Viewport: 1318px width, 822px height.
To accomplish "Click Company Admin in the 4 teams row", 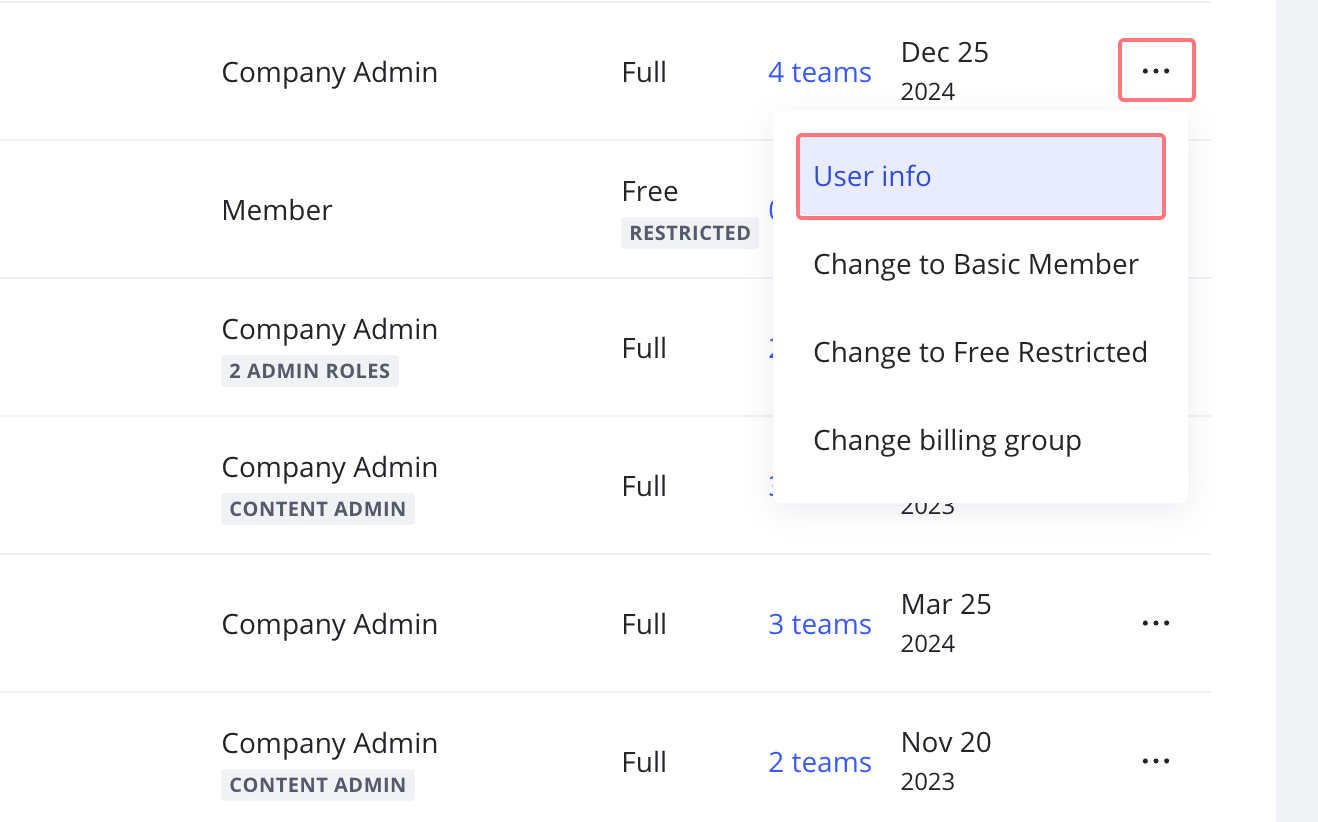I will [x=329, y=73].
